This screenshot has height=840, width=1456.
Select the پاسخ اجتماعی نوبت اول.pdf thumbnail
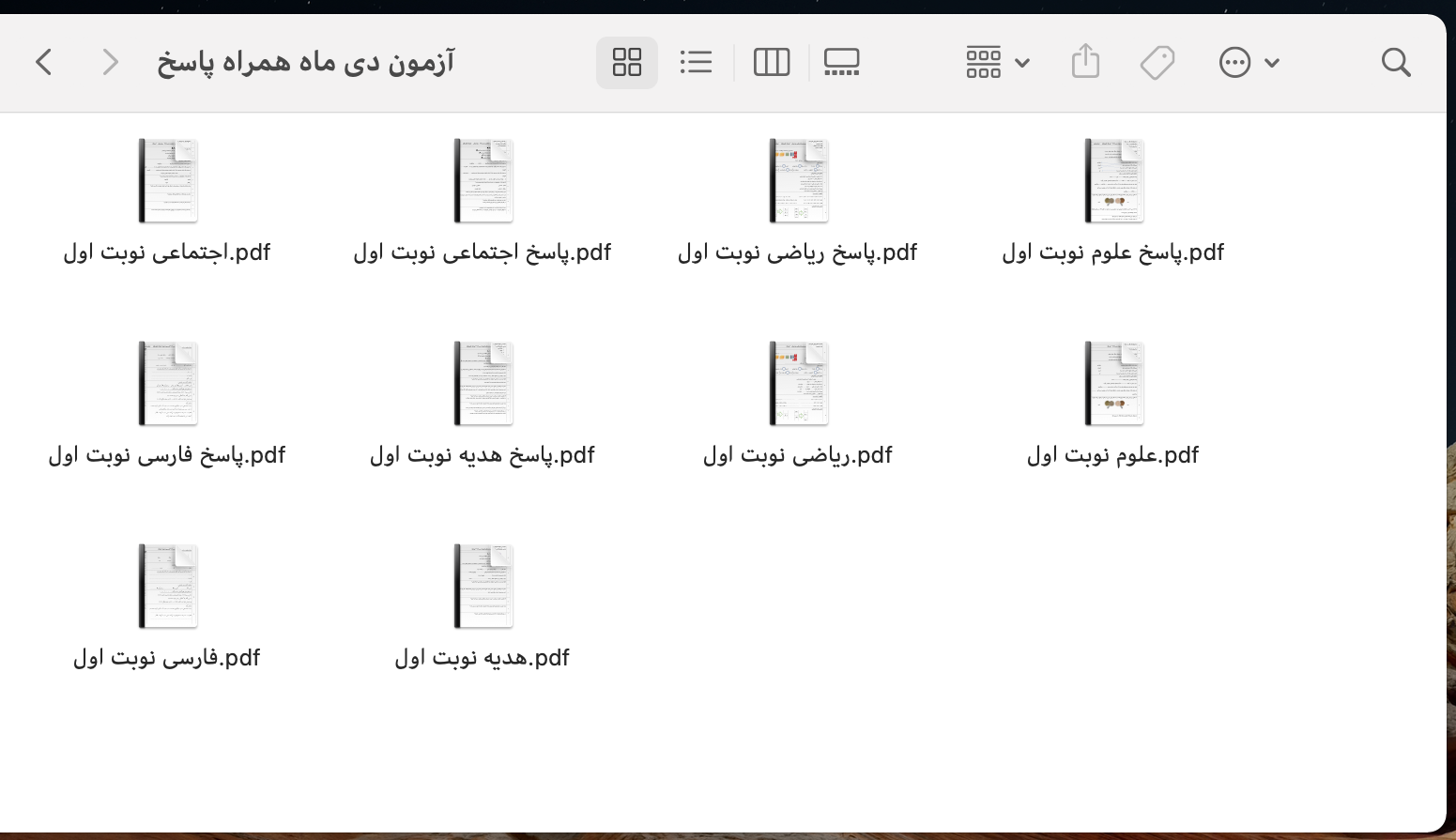483,181
